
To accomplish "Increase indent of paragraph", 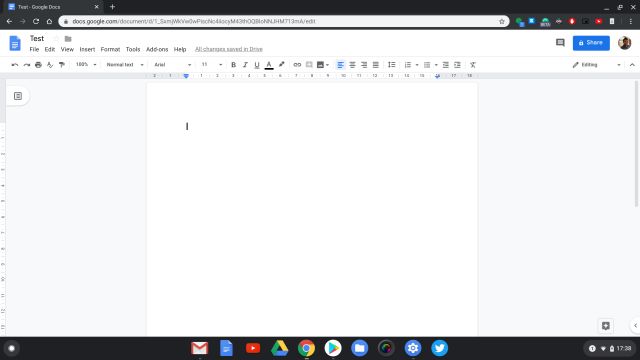I will coord(458,65).
